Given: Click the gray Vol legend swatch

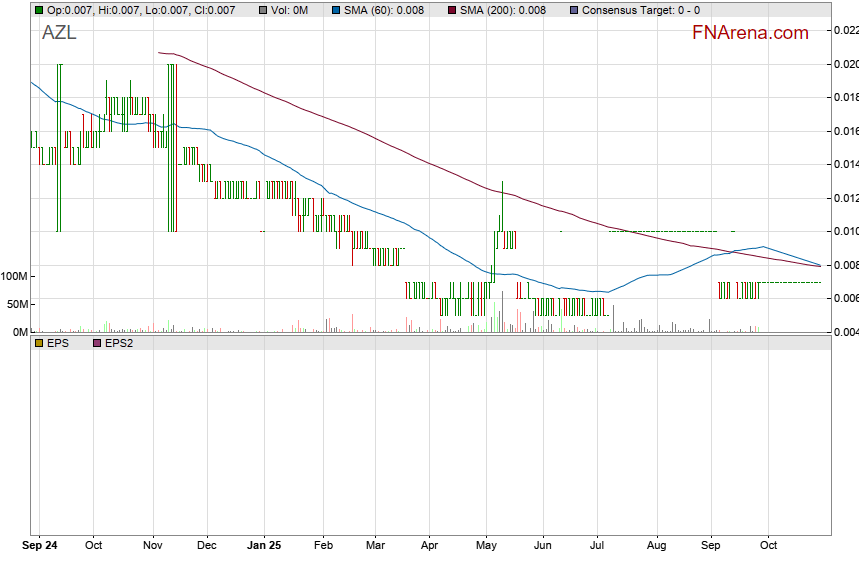Looking at the screenshot, I should click(262, 10).
